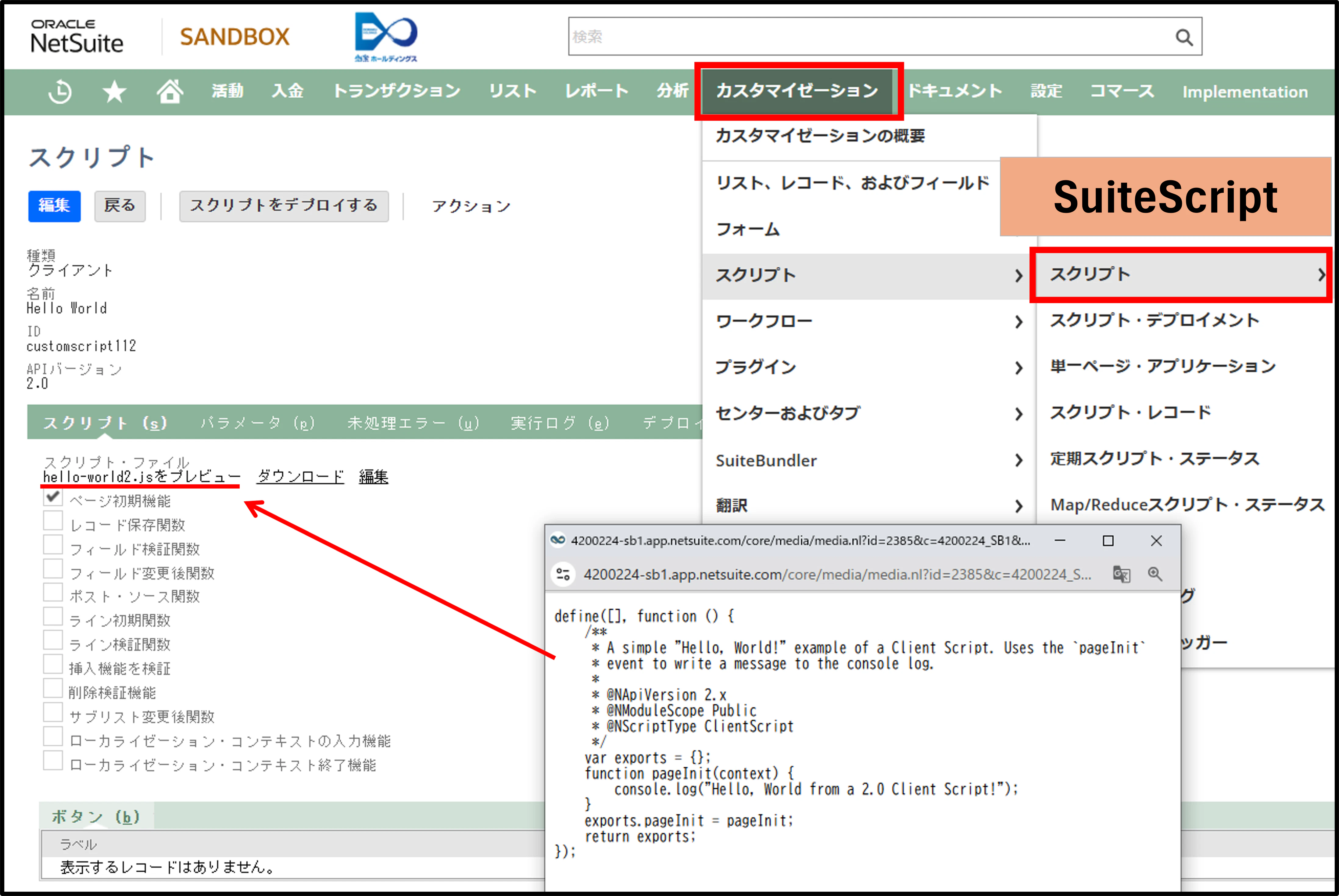Open the コマース menu

pyautogui.click(x=1122, y=91)
